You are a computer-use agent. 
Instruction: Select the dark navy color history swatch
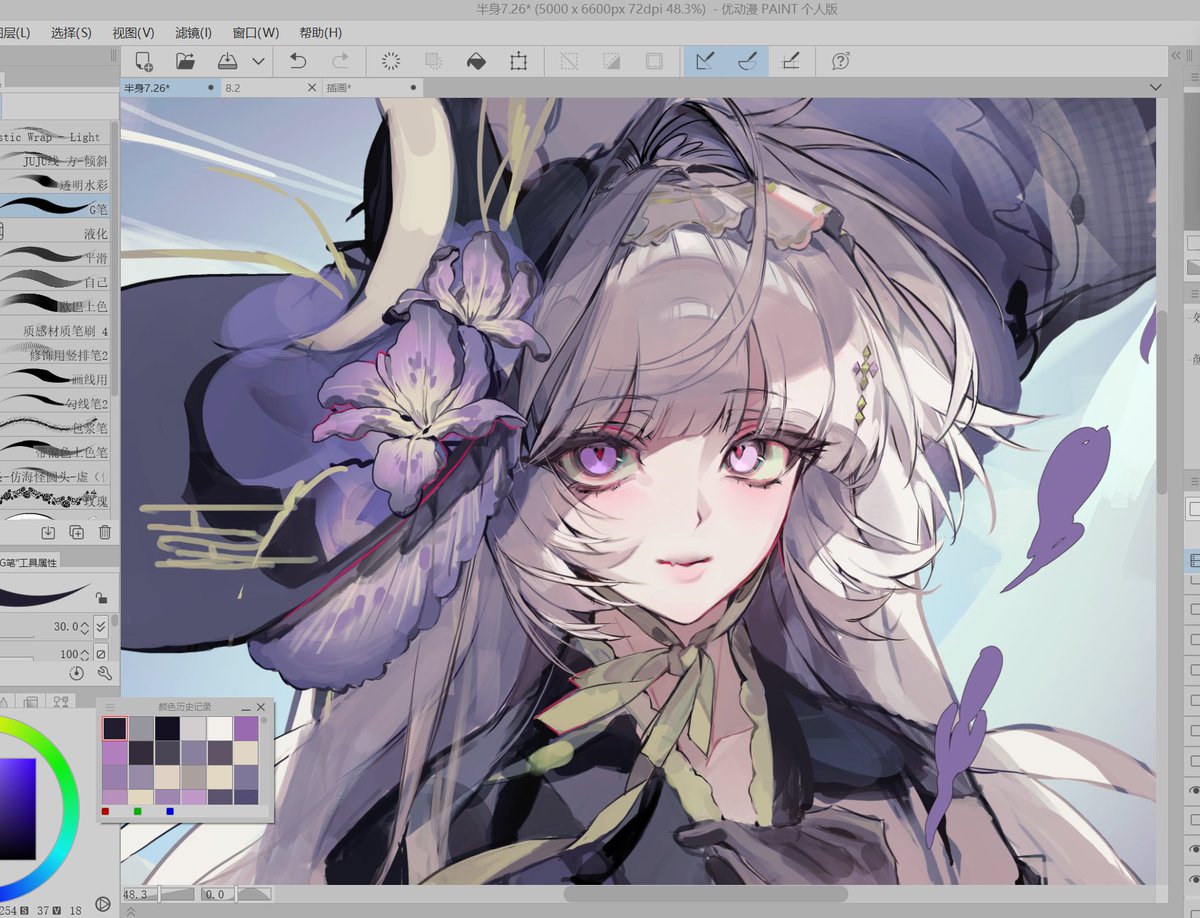coord(115,728)
